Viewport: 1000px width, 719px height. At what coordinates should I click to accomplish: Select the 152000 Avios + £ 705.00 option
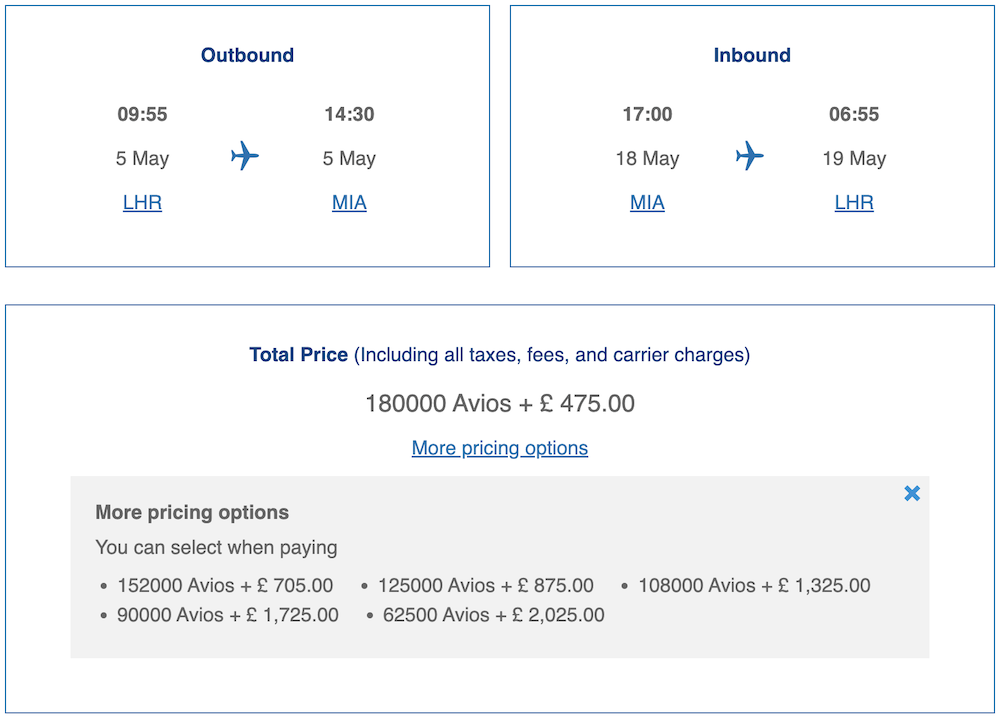tap(225, 586)
